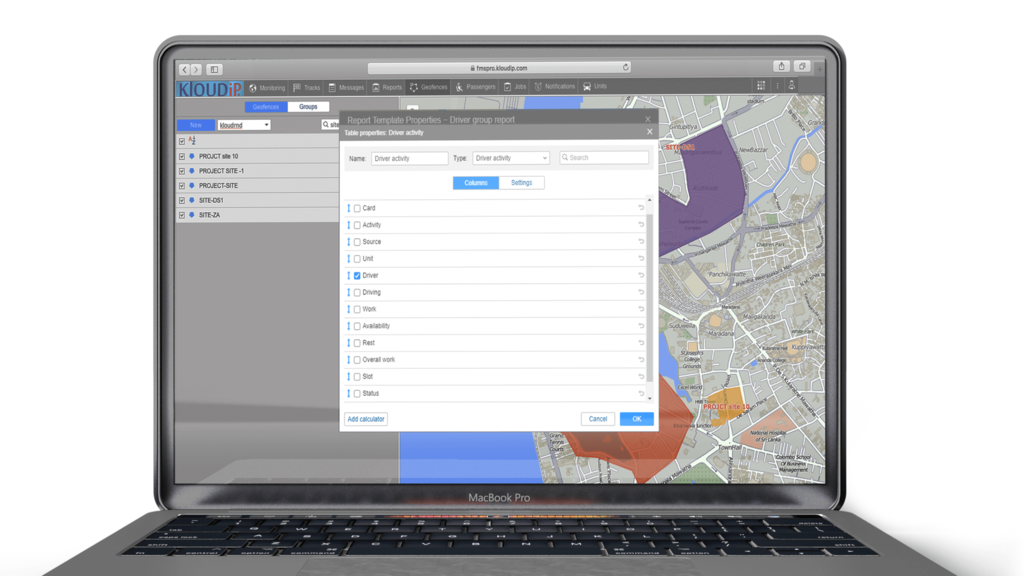1024x576 pixels.
Task: Open the Monitoring tab
Action: [267, 88]
